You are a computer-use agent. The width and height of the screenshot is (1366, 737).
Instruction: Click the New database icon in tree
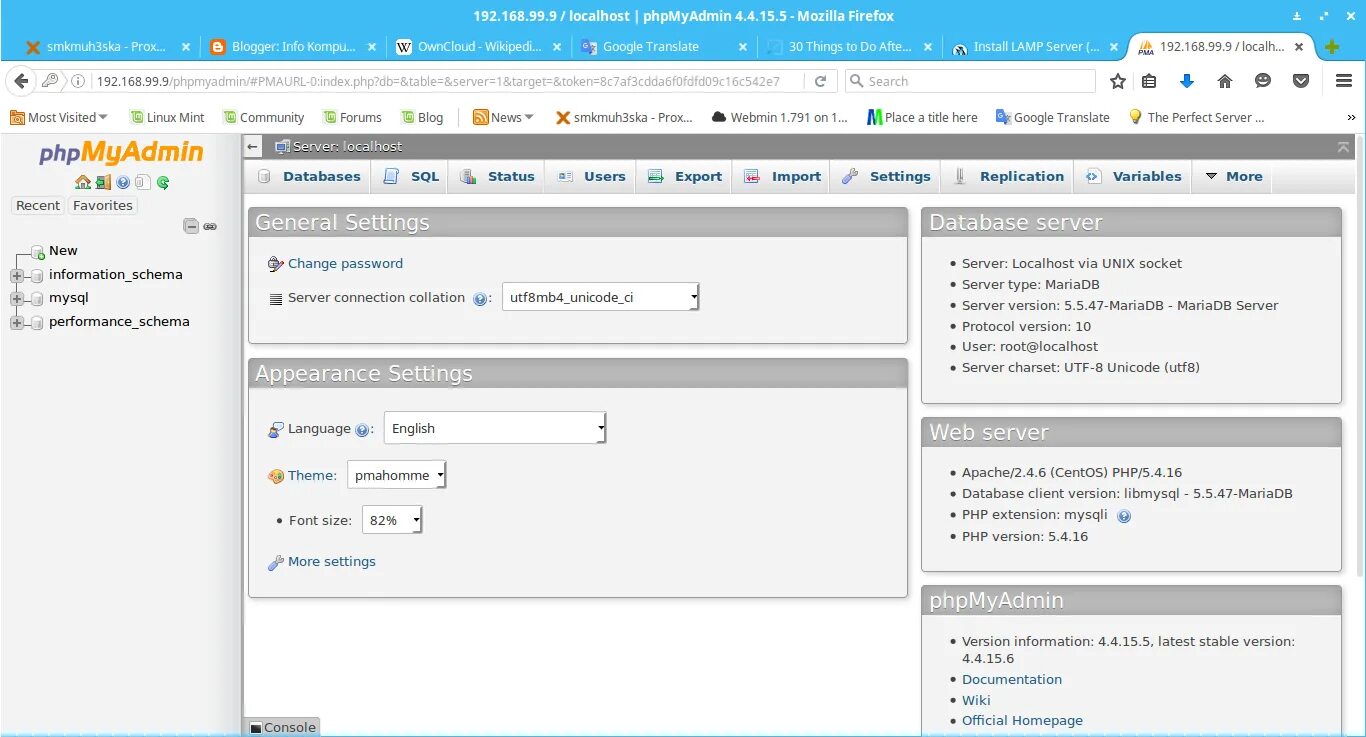click(38, 251)
